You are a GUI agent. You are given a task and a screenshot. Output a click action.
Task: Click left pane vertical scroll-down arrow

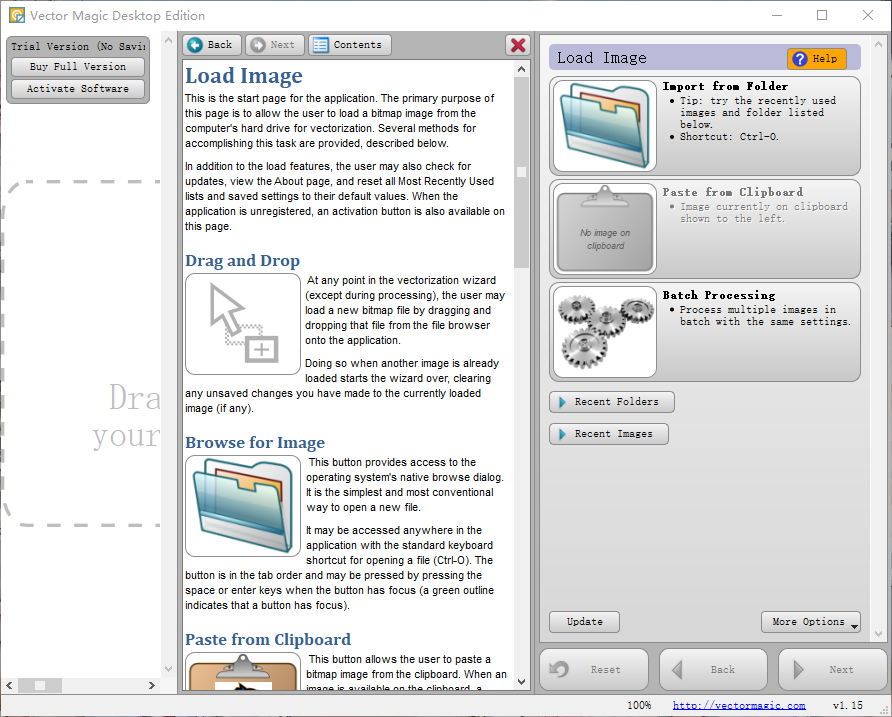[x=168, y=669]
